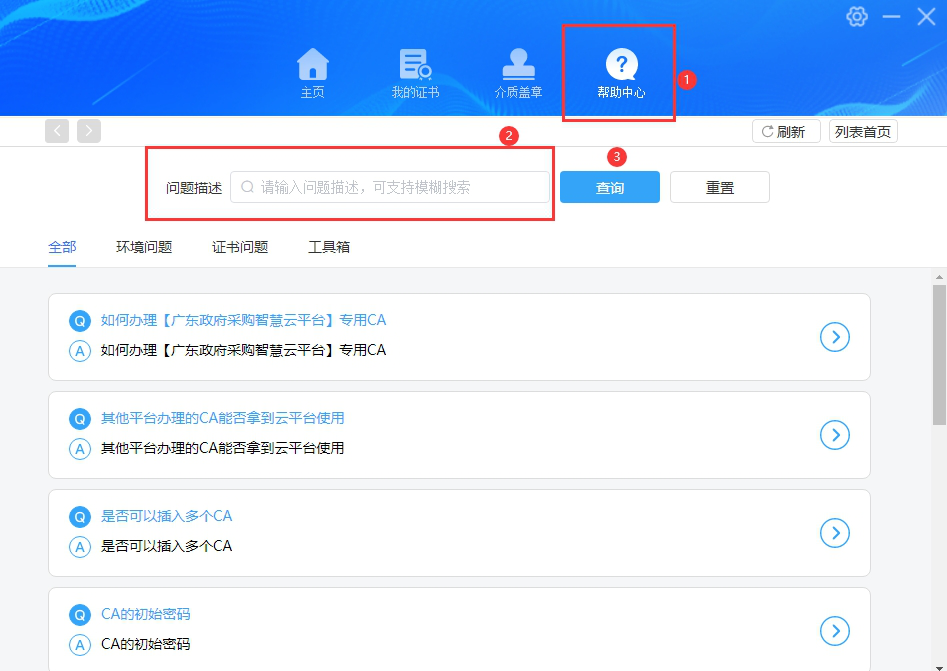This screenshot has height=671, width=947.
Task: Switch to the 环境问题 tab
Action: (144, 247)
